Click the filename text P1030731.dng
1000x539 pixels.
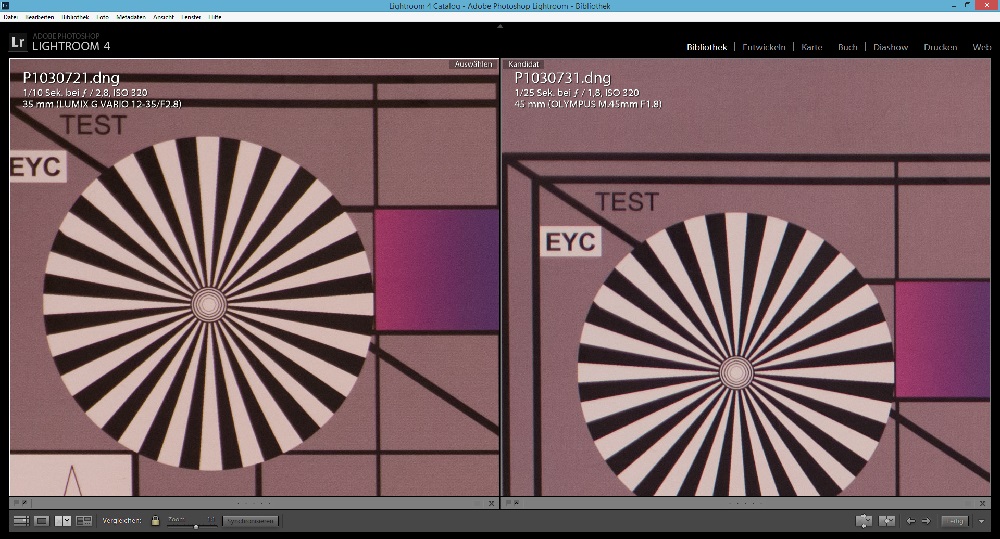point(562,78)
